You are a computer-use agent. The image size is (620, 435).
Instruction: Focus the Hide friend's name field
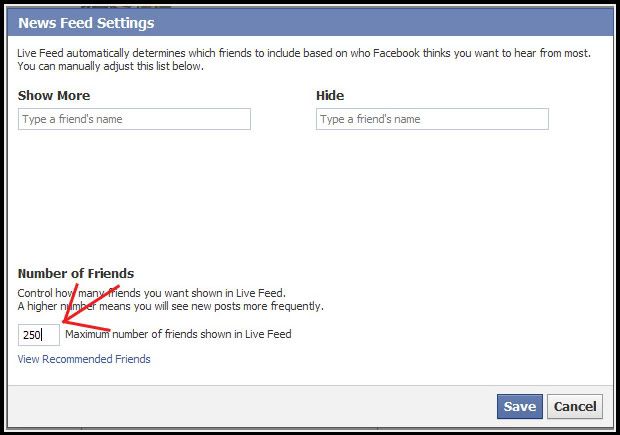[432, 119]
